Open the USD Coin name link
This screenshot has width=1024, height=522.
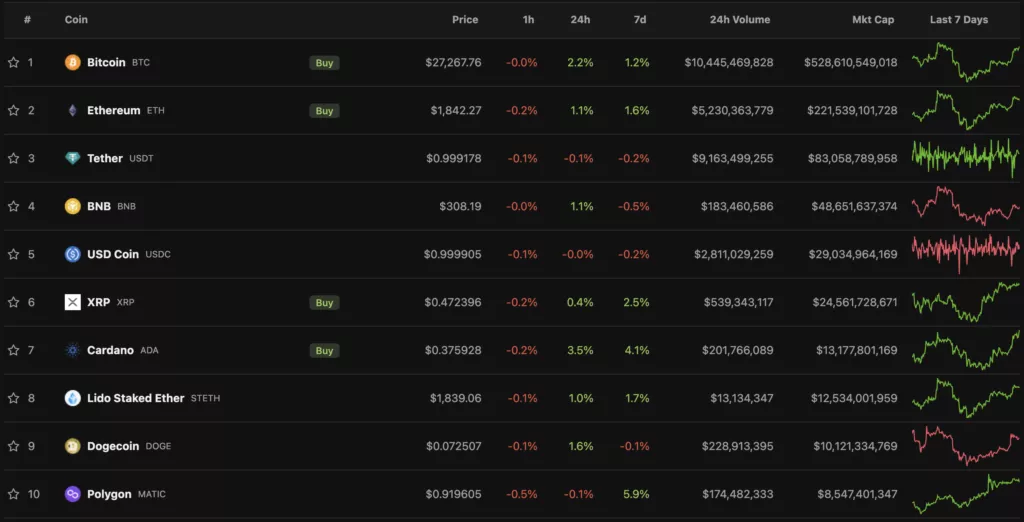(x=113, y=254)
